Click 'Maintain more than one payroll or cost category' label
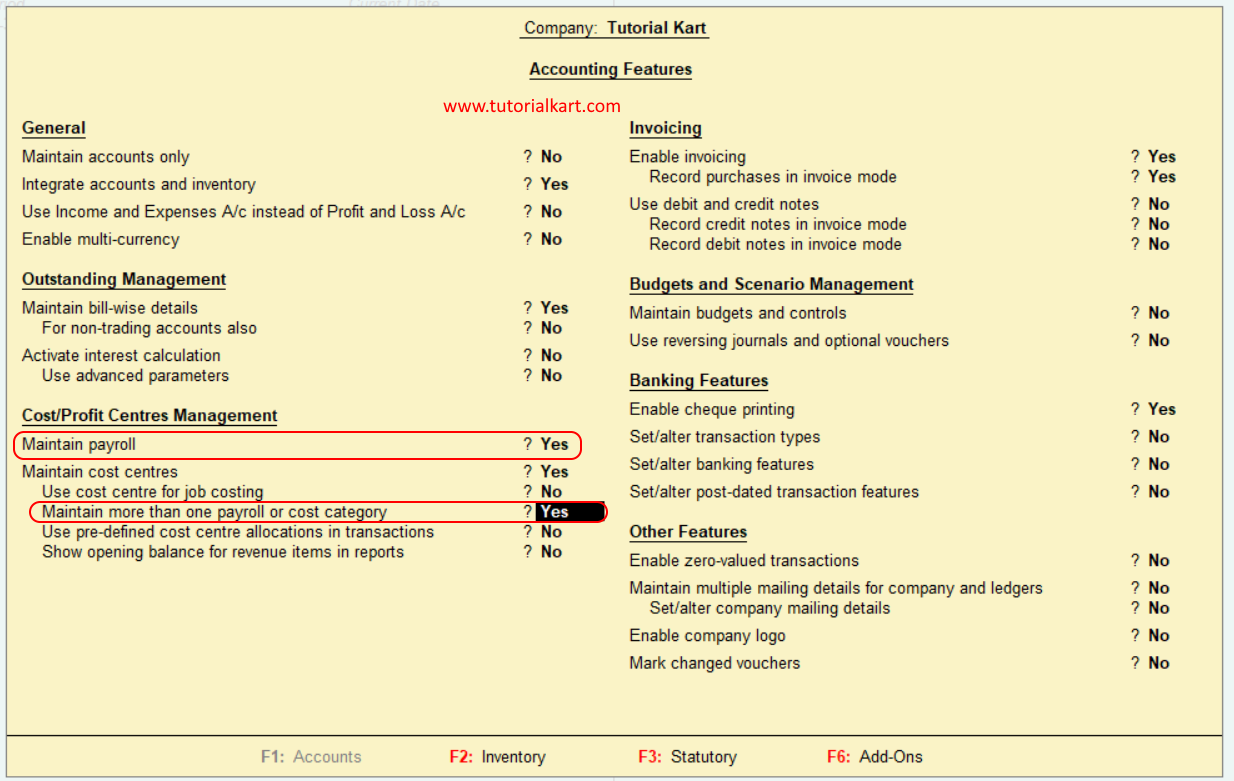Screen dimensions: 1234x781 point(214,512)
